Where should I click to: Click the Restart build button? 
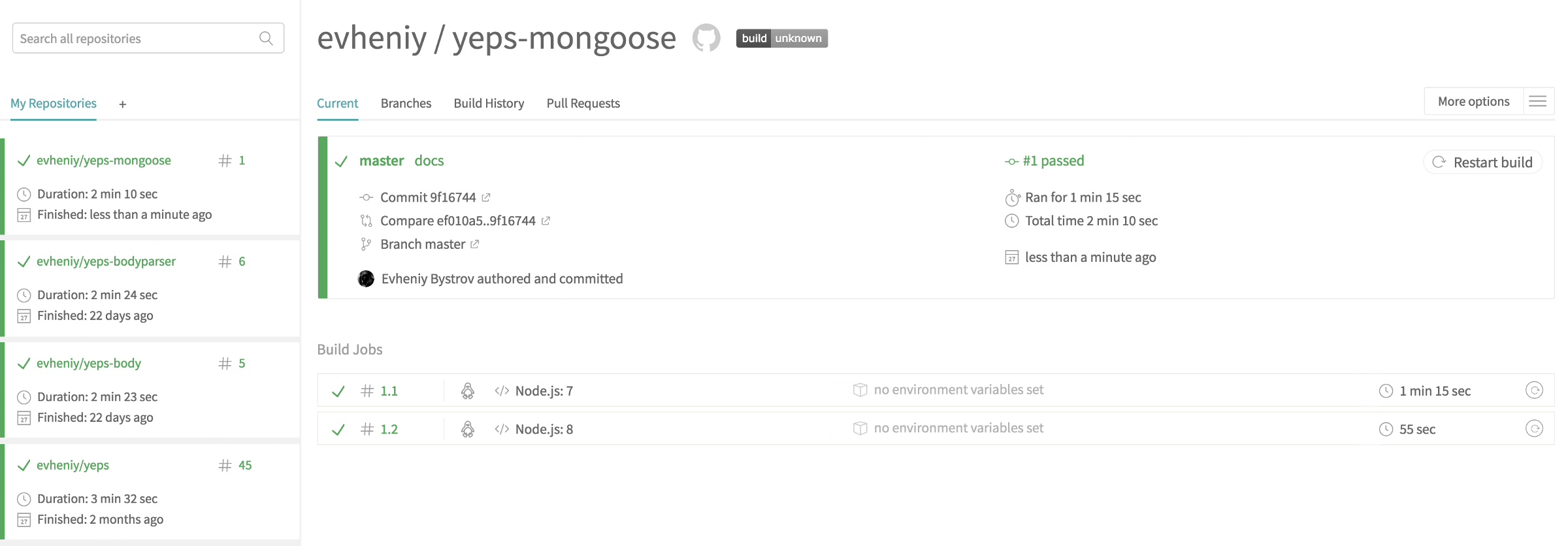pos(1483,162)
